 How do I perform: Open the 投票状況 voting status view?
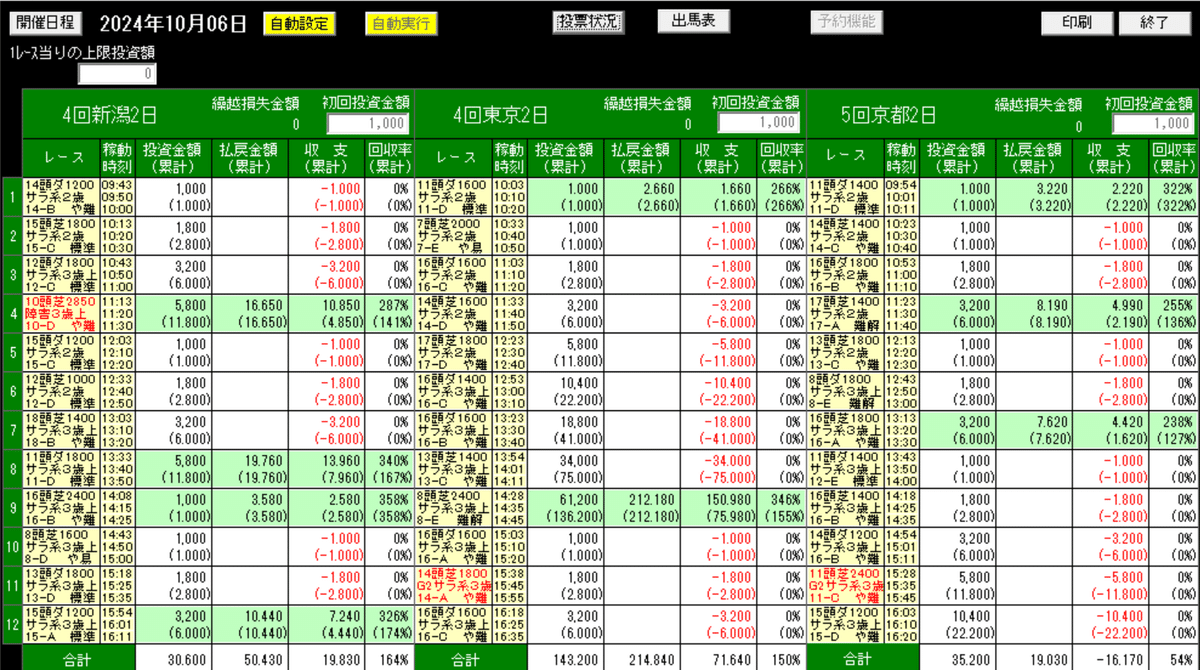coord(589,21)
